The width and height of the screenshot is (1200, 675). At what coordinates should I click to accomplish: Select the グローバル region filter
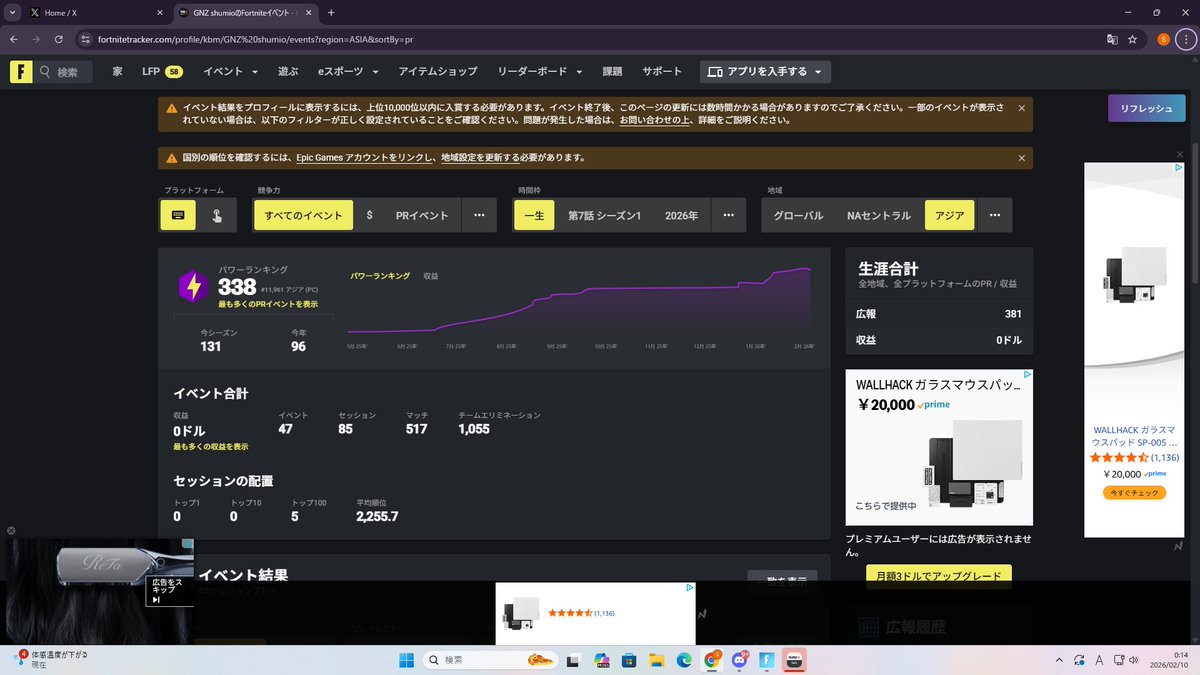tap(798, 215)
